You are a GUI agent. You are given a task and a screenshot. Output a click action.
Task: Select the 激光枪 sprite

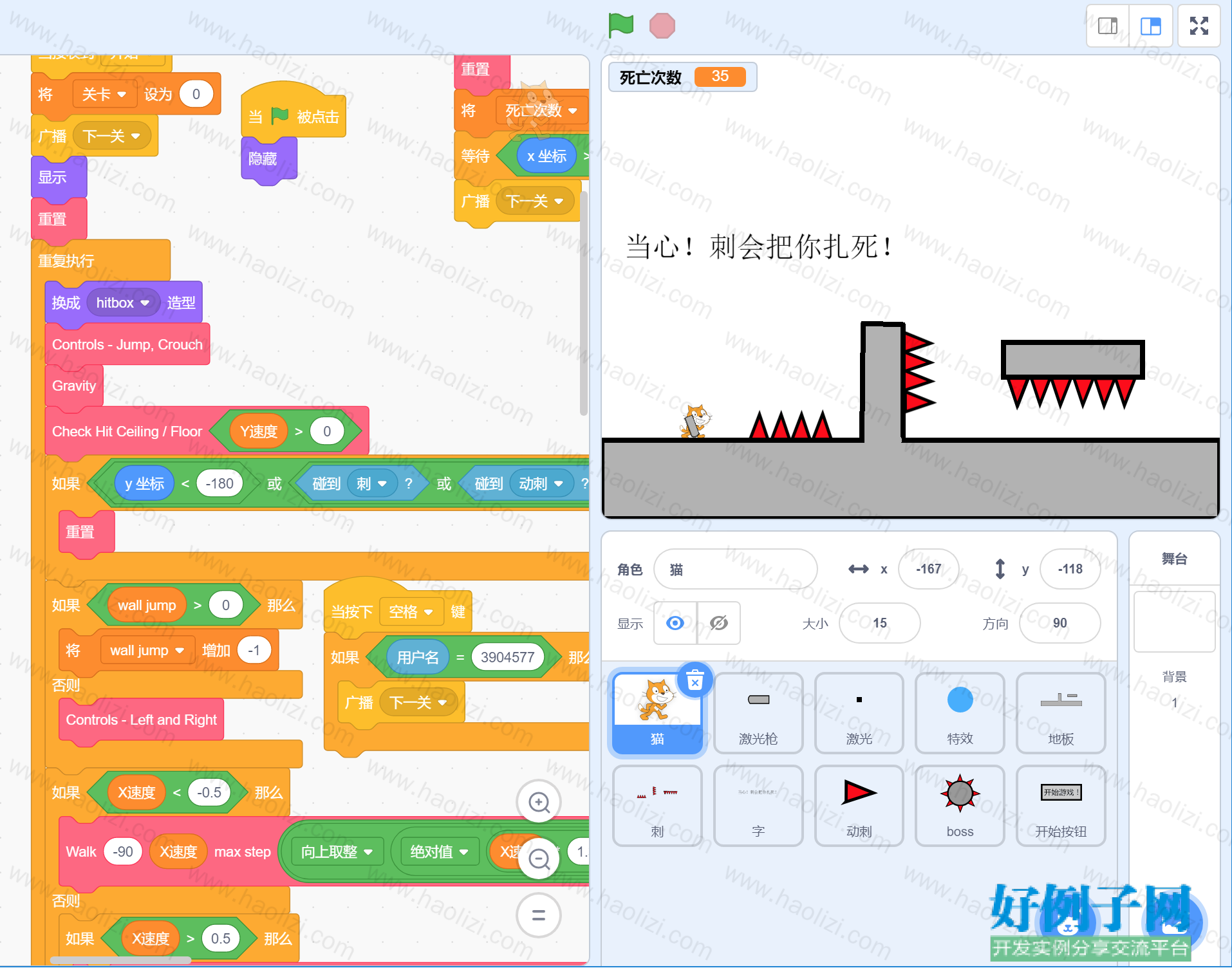coord(758,713)
